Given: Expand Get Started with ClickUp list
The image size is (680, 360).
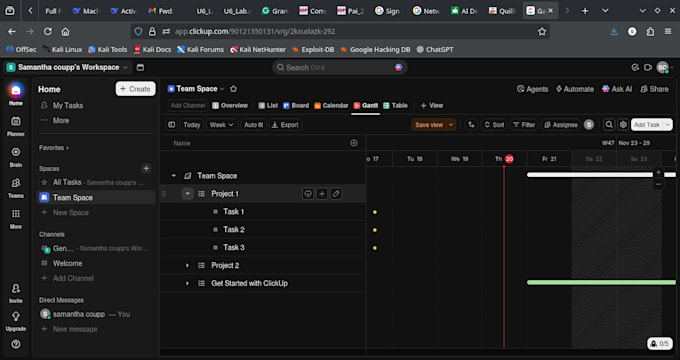Looking at the screenshot, I should point(187,283).
